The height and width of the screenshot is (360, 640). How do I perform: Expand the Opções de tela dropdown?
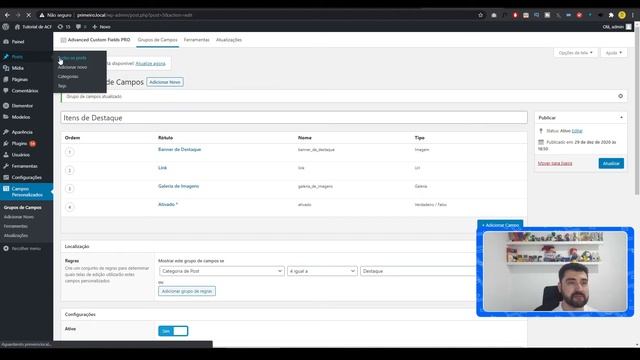(576, 53)
